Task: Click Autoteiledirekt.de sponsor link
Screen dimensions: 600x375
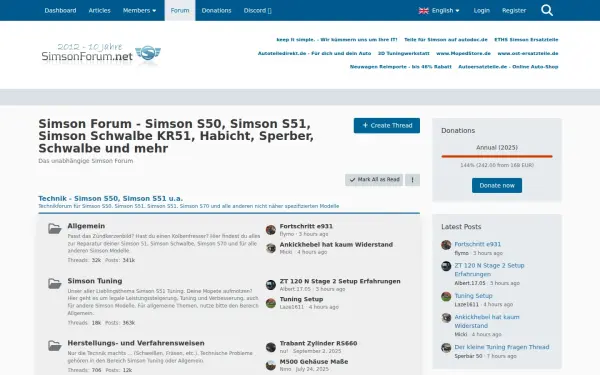Action: click(x=314, y=54)
